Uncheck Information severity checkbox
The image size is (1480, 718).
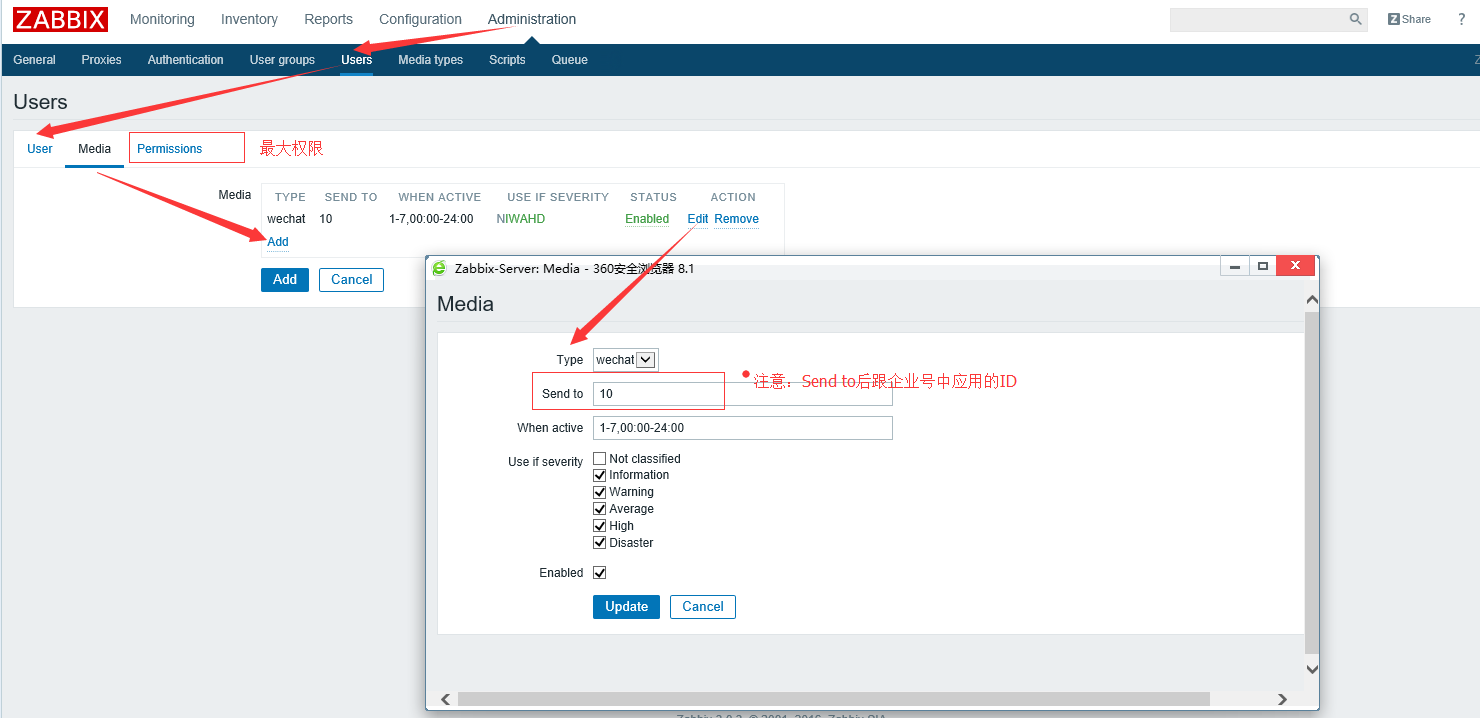(x=600, y=475)
